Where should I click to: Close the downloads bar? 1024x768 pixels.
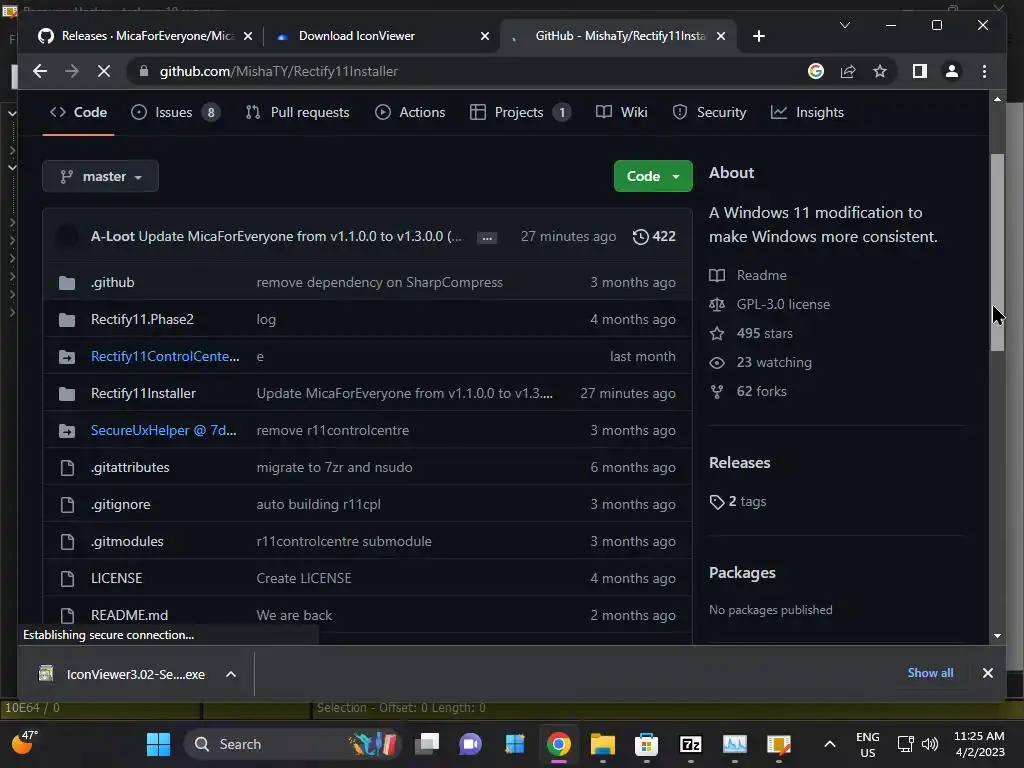987,673
